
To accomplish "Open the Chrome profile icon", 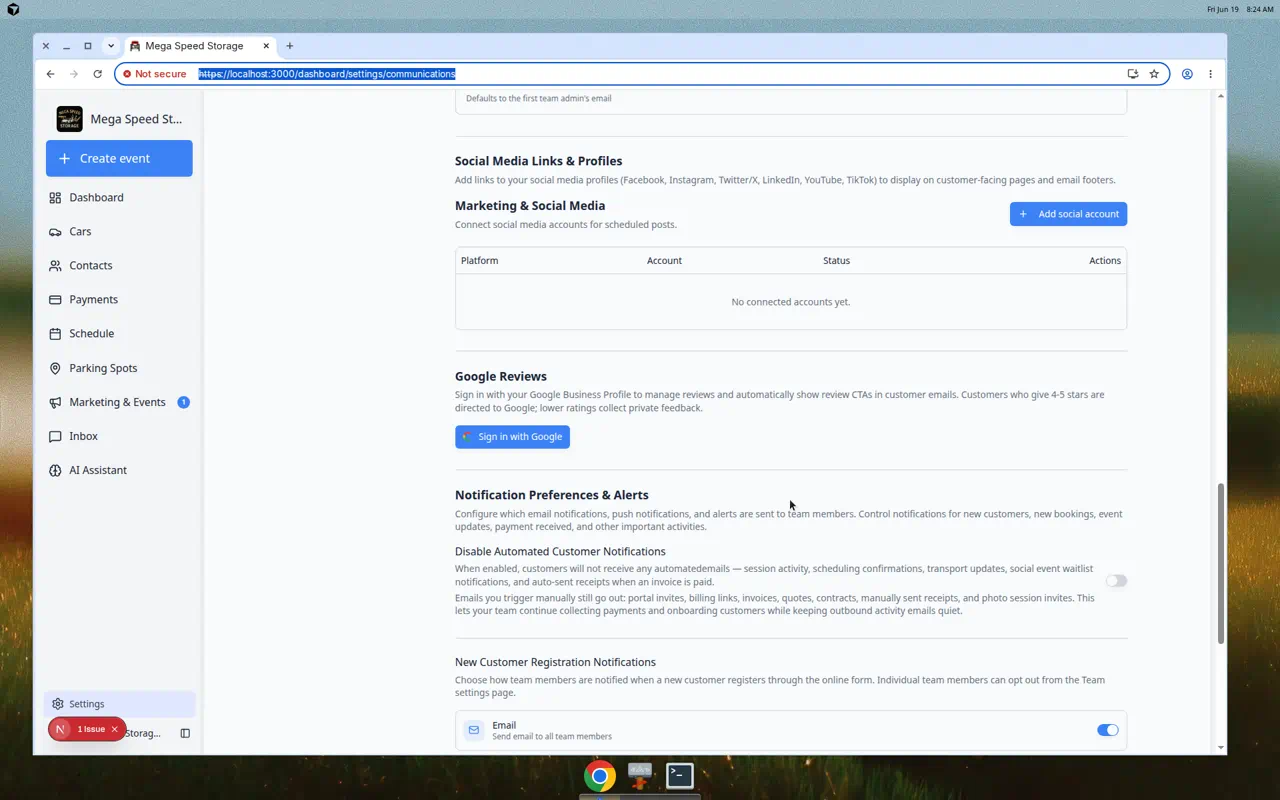I will point(1187,74).
